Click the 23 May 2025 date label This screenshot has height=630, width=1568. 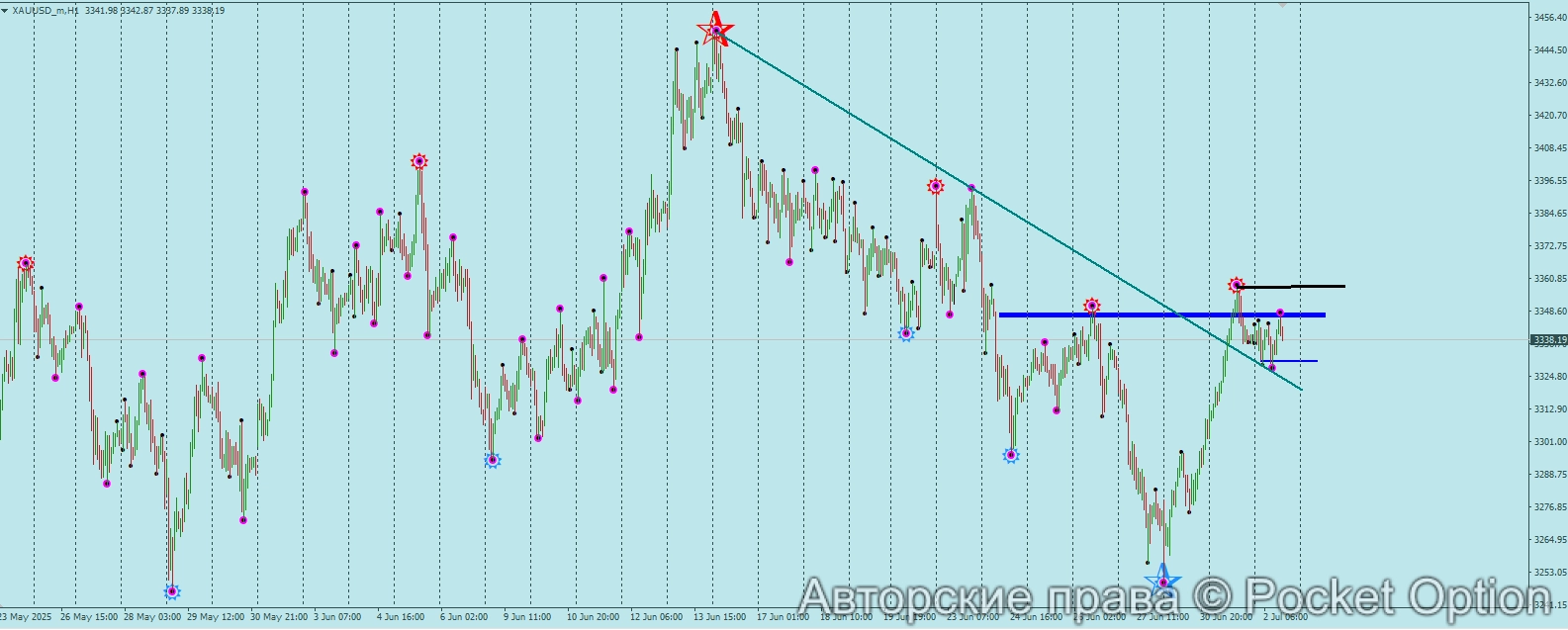coord(24,617)
